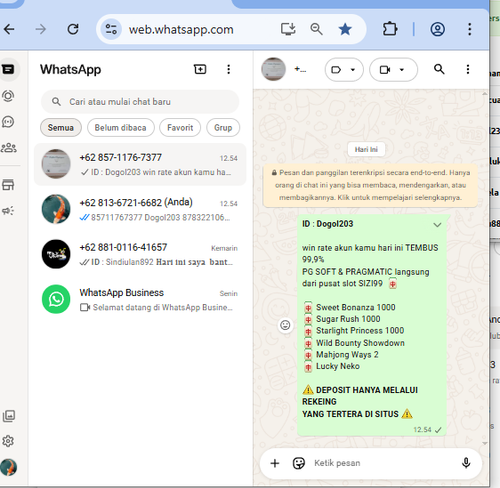500x488 pixels.
Task: Click the 'Hari ini' date label
Action: pos(366,149)
